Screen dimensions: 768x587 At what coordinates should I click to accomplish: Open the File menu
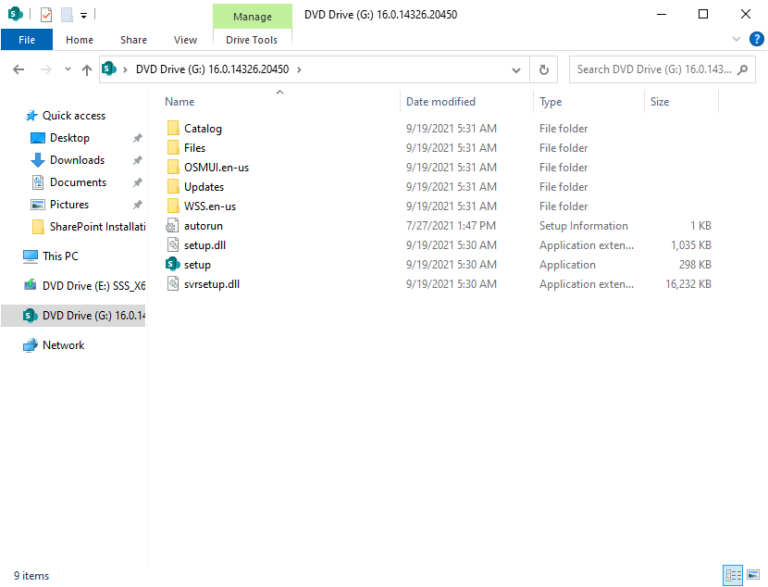pos(27,40)
